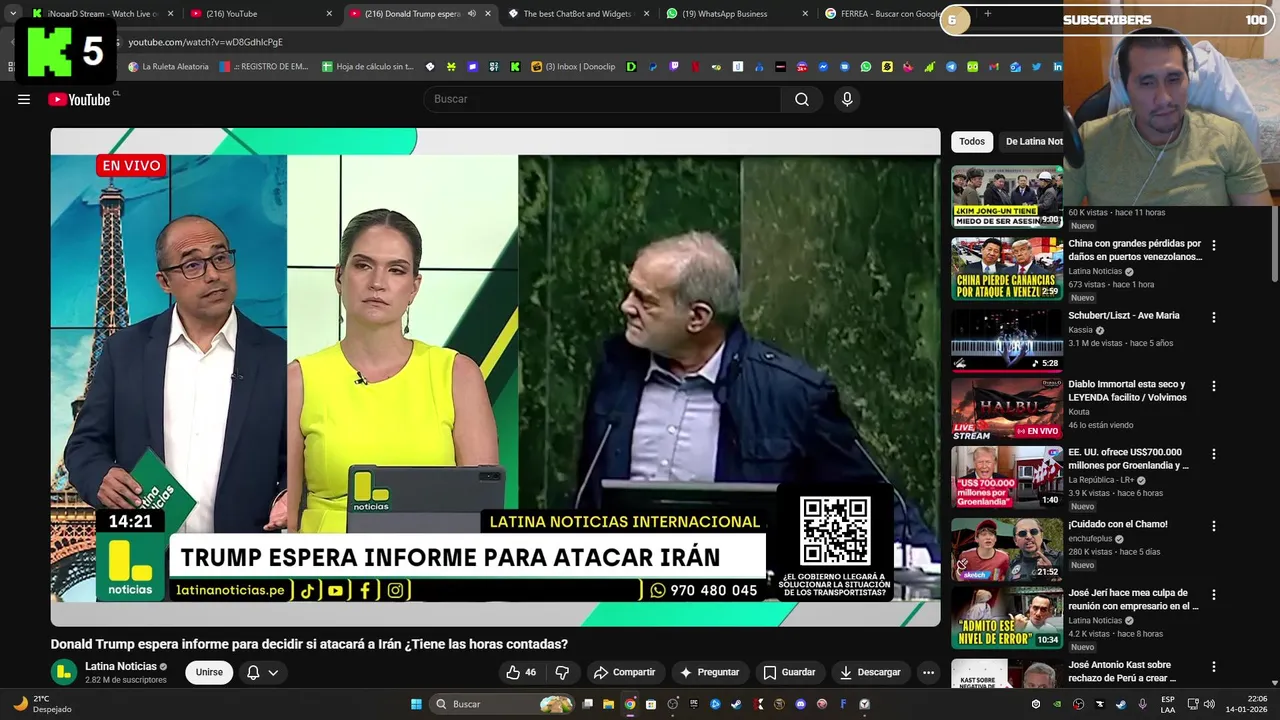Open options for China con grandes pérdidas video

coord(1214,245)
